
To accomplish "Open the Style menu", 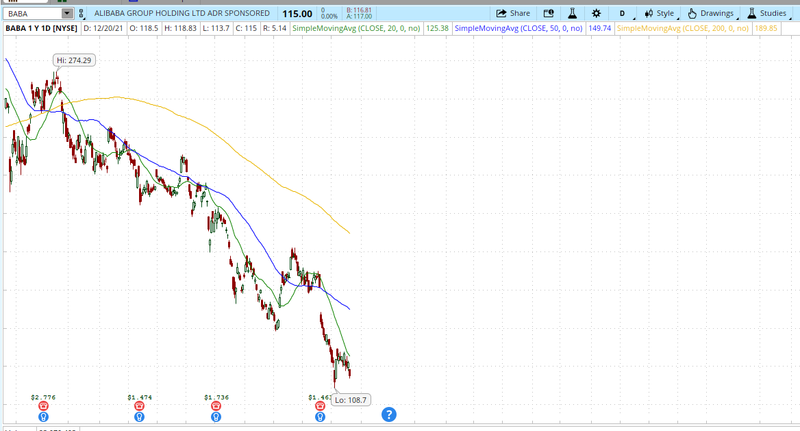I will point(660,13).
